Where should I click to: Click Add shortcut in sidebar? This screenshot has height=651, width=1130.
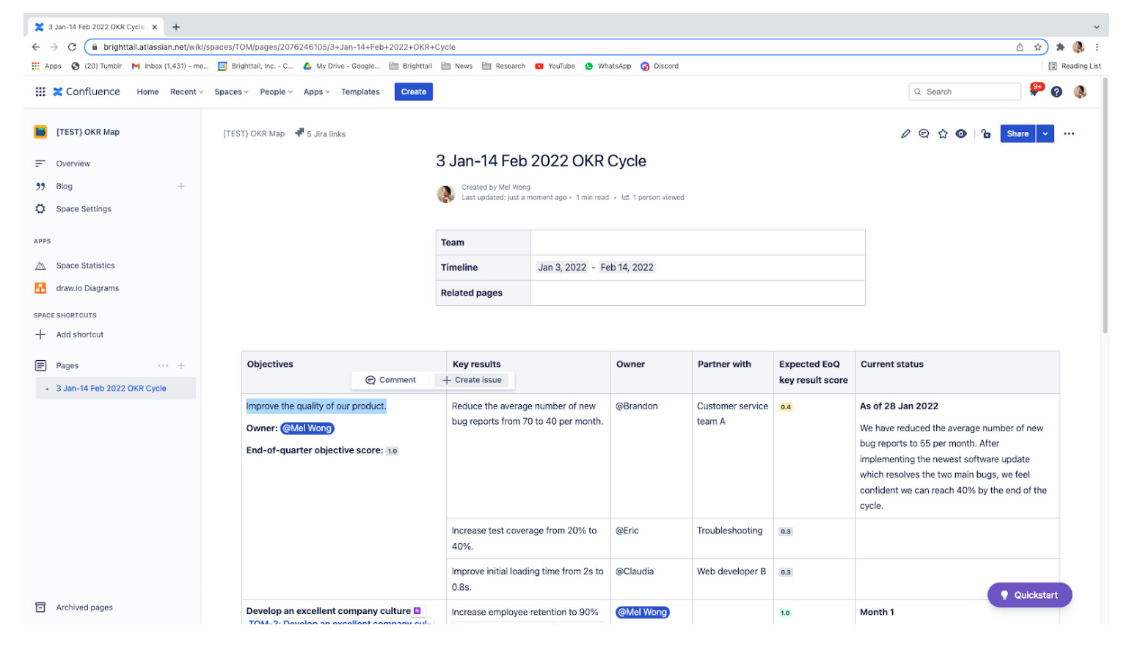click(x=79, y=335)
